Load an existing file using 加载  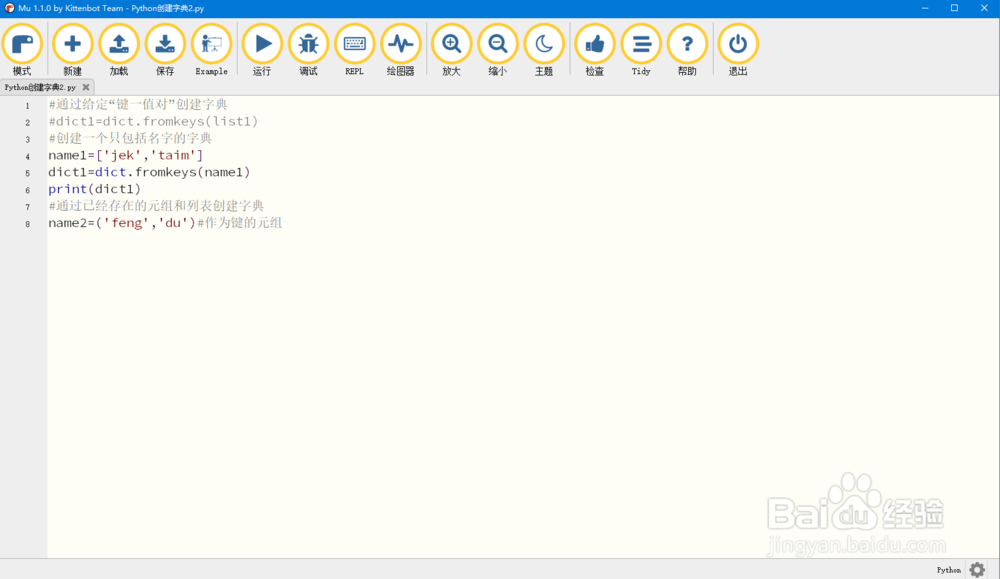point(119,44)
